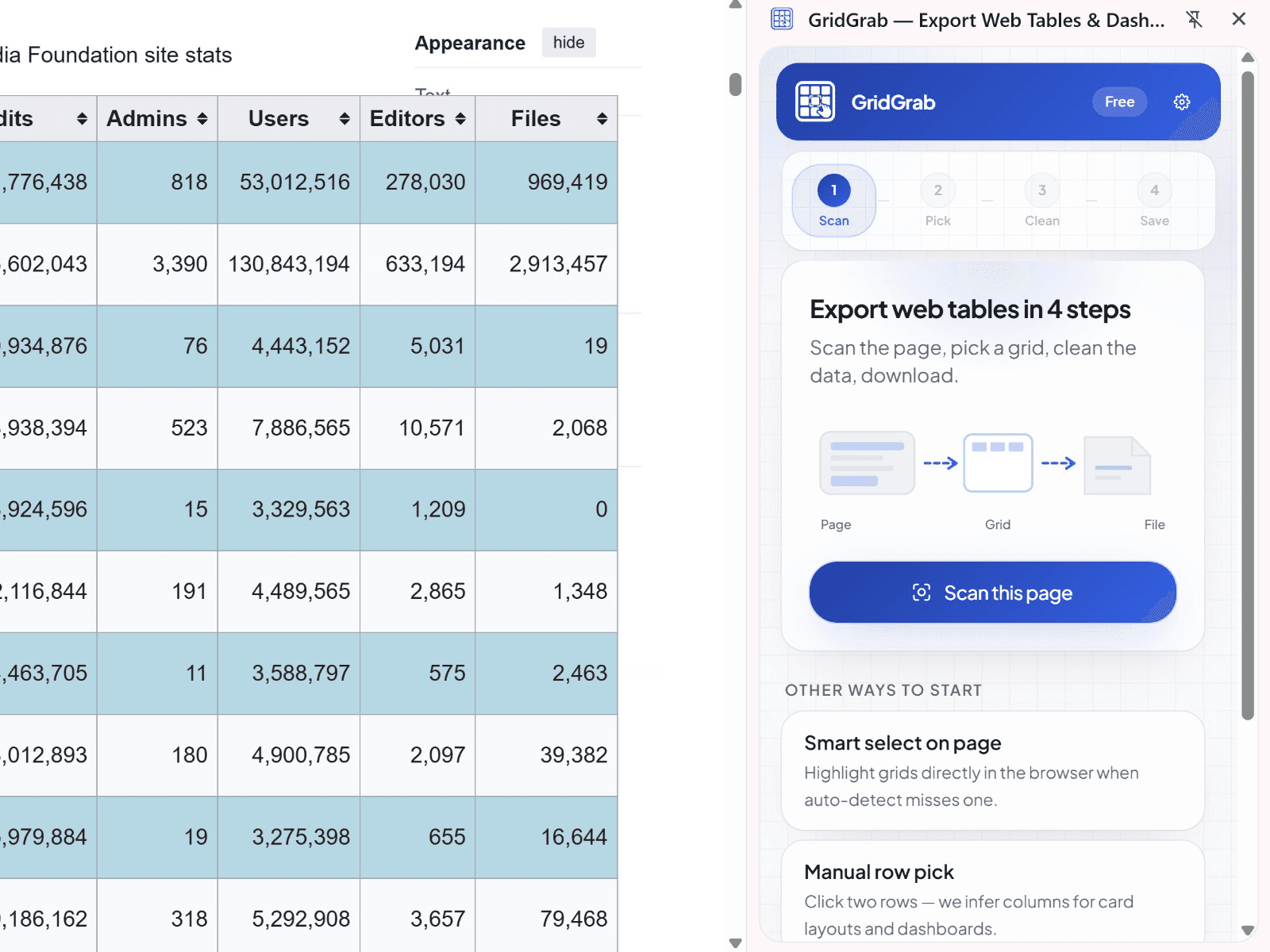This screenshot has width=1270, height=952.
Task: Click the webpage scrollbar down arrow
Action: pyautogui.click(x=736, y=943)
